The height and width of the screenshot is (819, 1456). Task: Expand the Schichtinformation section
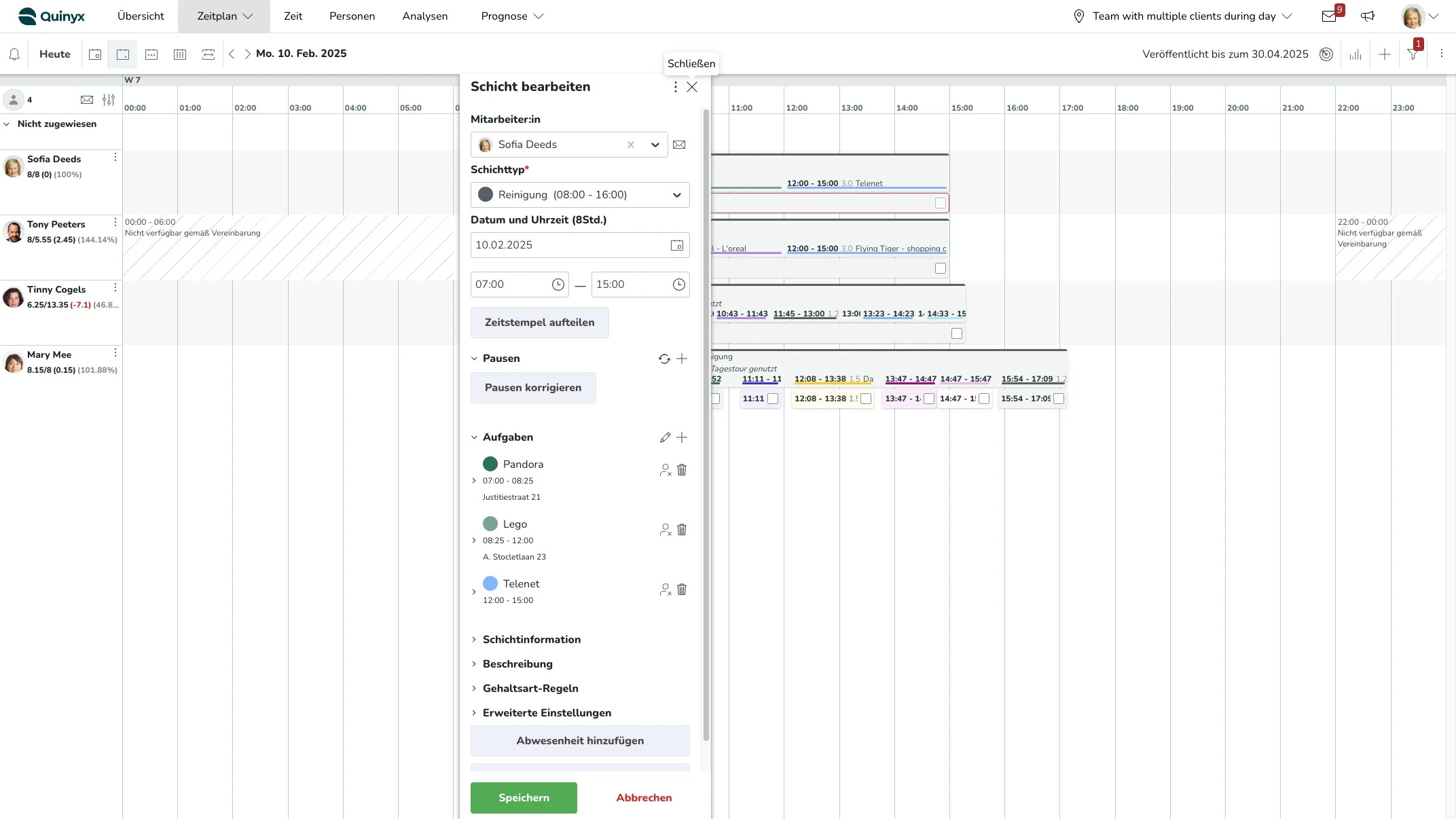coord(531,640)
